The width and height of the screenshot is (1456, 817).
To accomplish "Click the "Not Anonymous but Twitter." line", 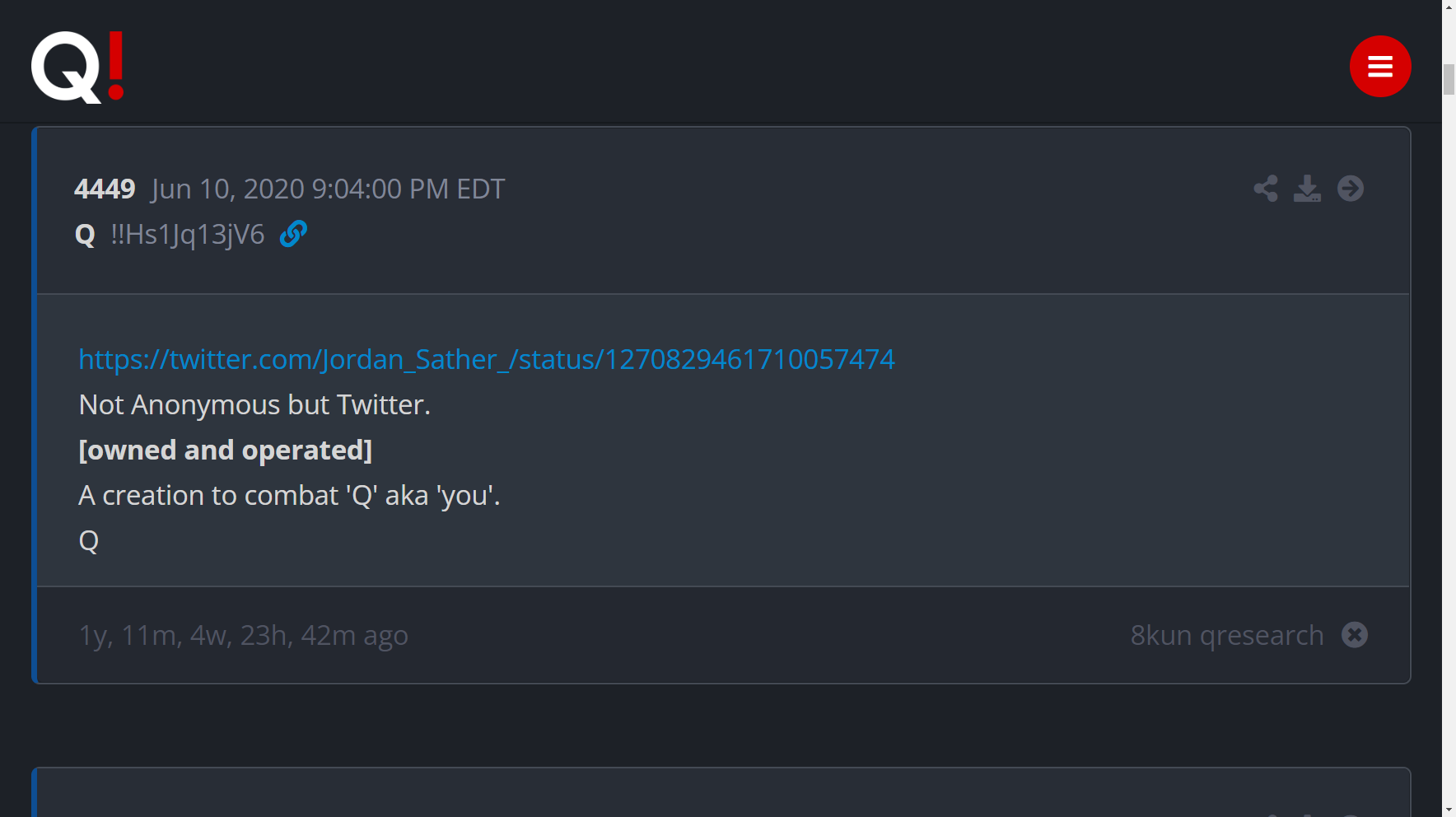I will 254,404.
